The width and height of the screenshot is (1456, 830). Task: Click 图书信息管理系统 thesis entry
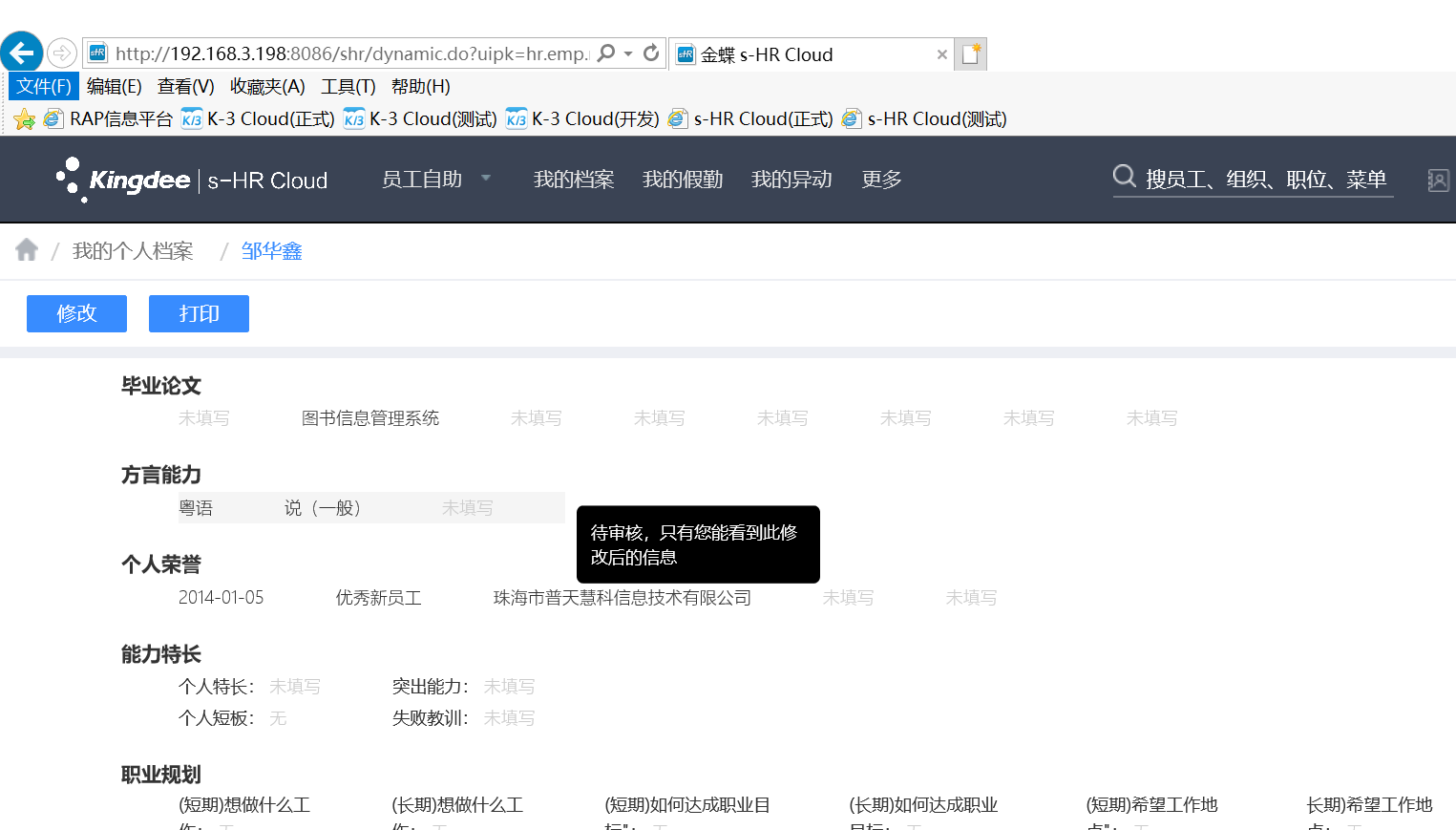click(x=370, y=417)
